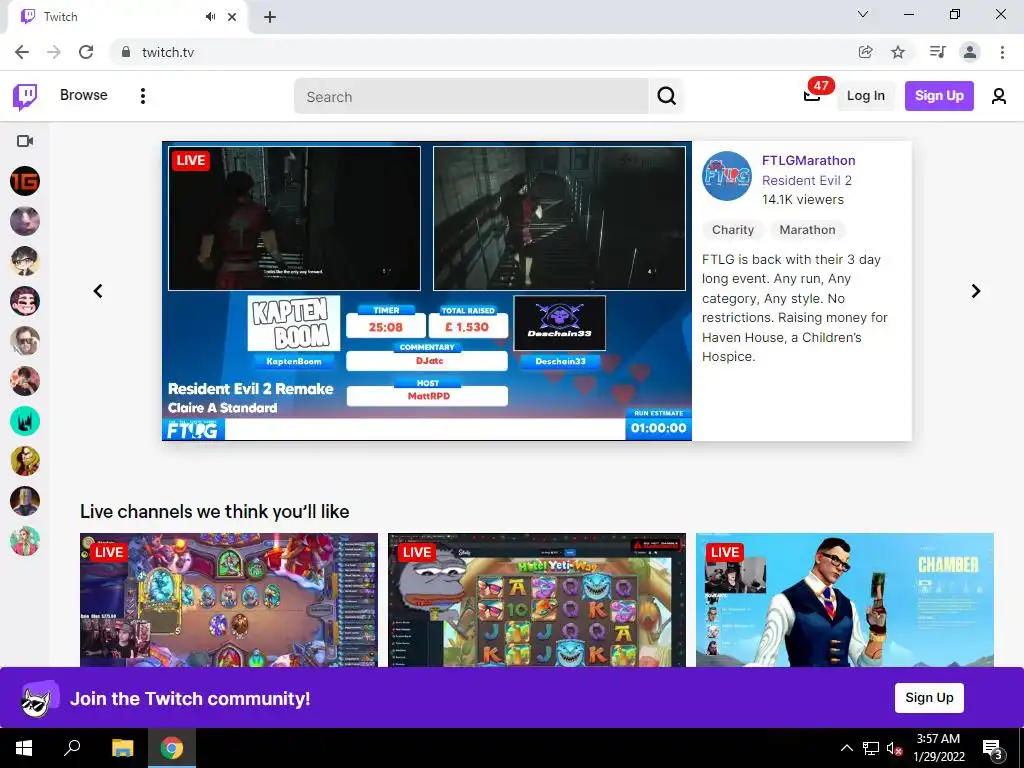The width and height of the screenshot is (1024, 768).
Task: Go back in browser history
Action: coord(22,52)
